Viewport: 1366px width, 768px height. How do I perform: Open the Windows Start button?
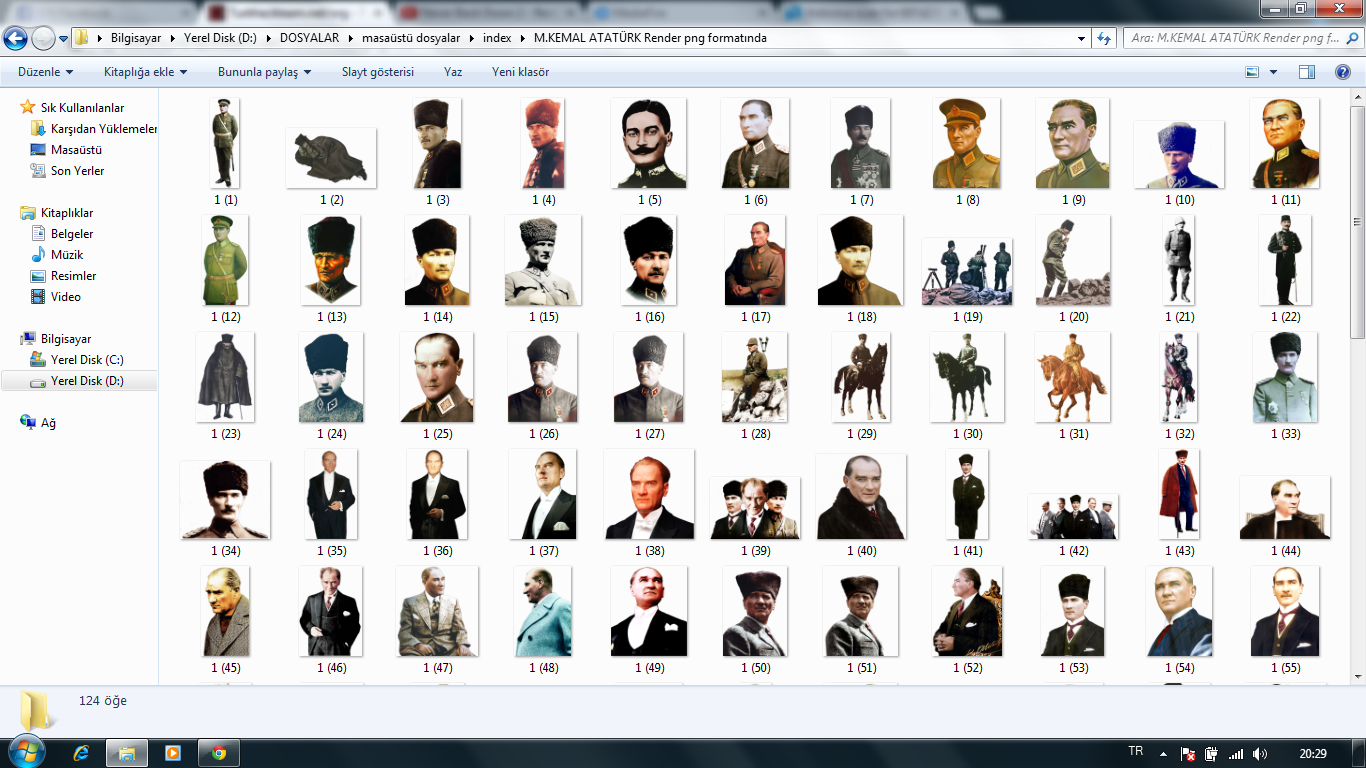click(26, 752)
